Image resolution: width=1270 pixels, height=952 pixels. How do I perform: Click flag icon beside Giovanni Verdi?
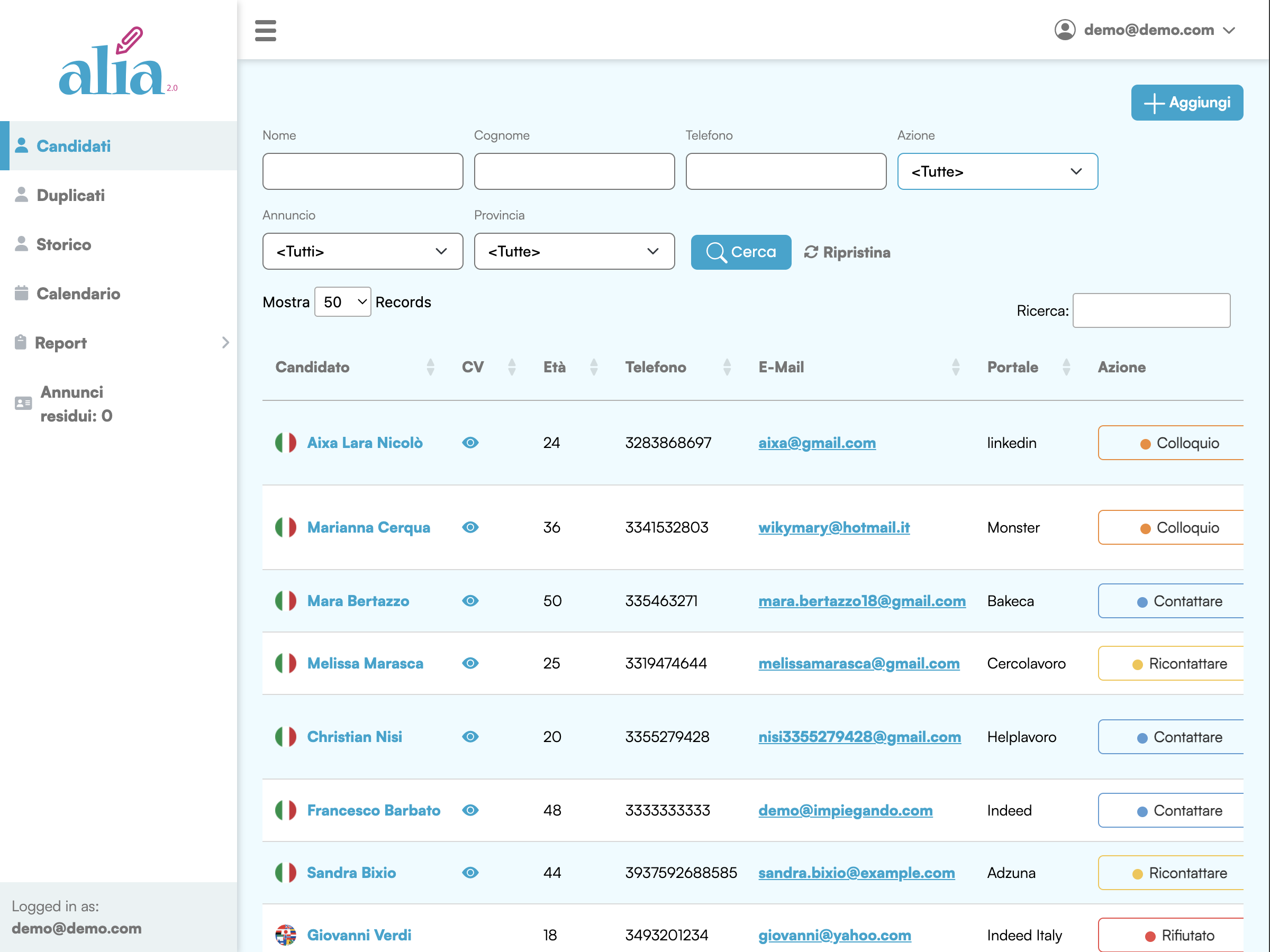click(285, 935)
